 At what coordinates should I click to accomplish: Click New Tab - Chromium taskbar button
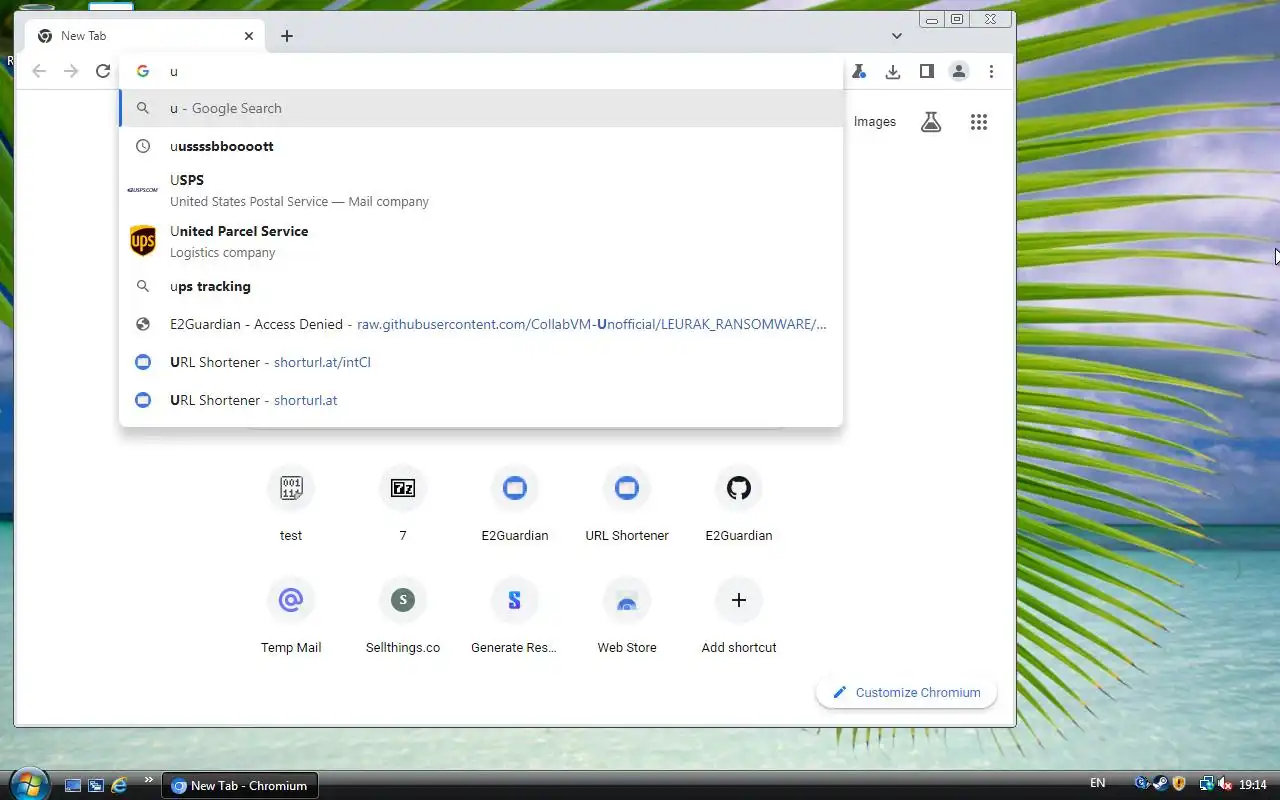coord(242,786)
